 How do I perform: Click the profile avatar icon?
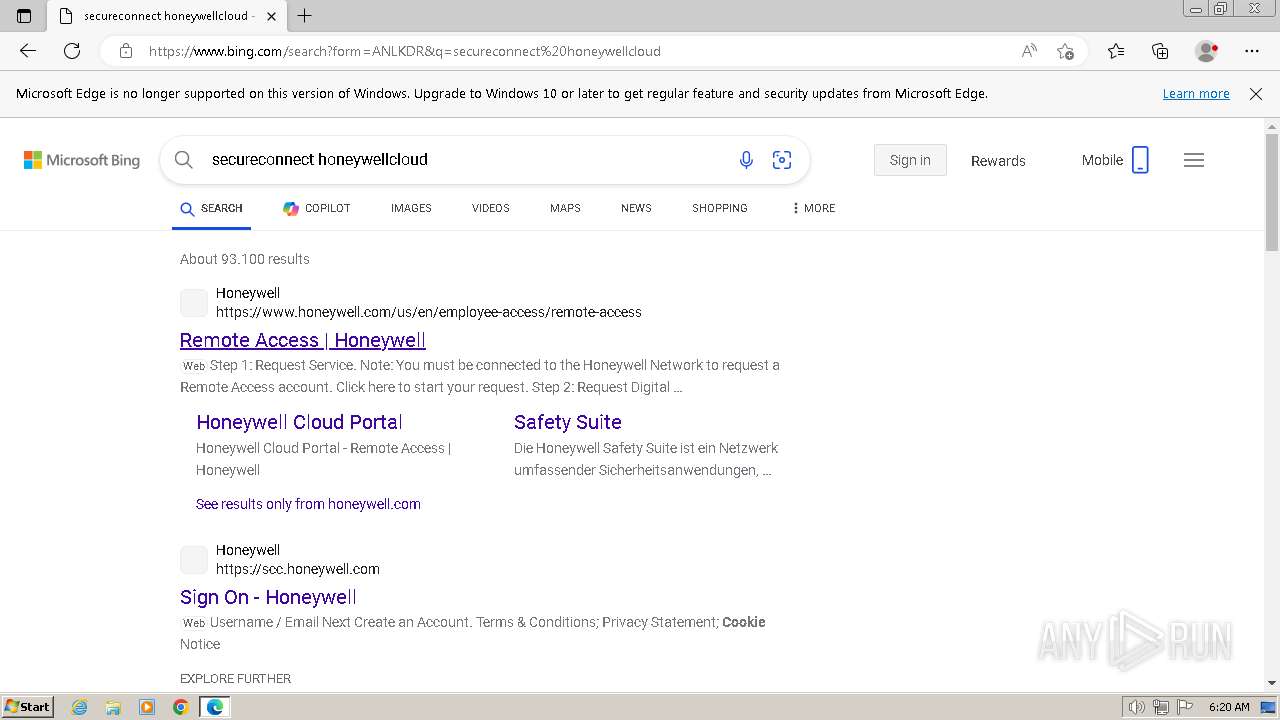[1207, 51]
